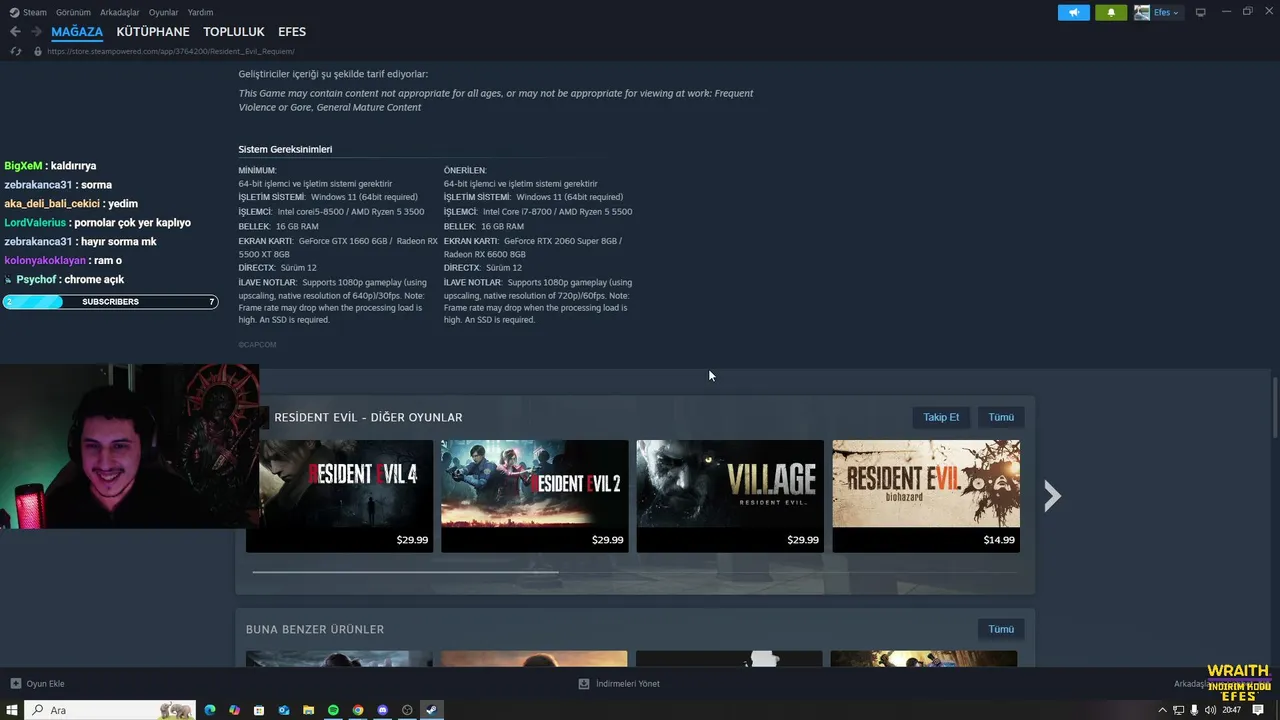This screenshot has height=720, width=1280.
Task: Click the volume speaker tray icon
Action: click(1211, 710)
